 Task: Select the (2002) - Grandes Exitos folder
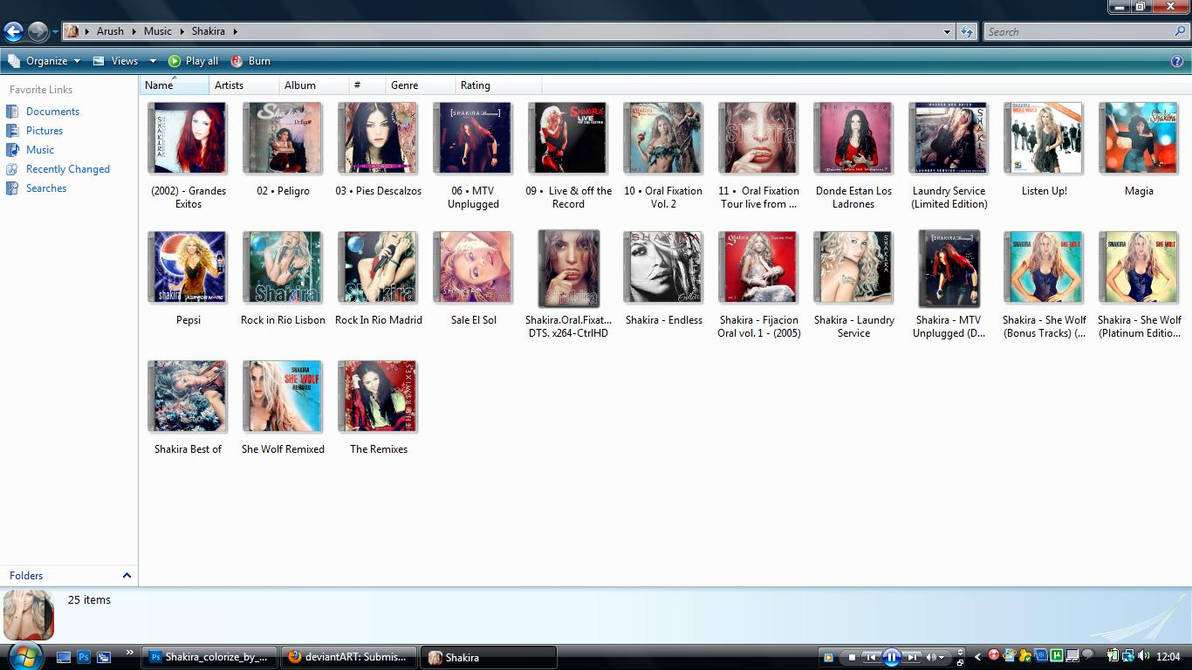coord(188,156)
